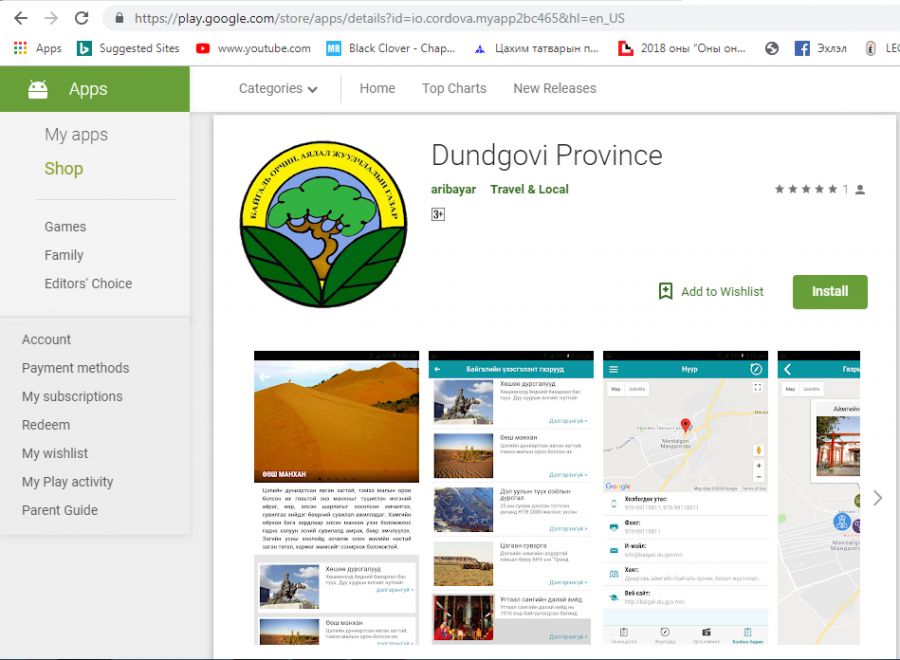Screen dimensions: 900x660
Task: Install the Dundgovi Province app
Action: coord(830,292)
